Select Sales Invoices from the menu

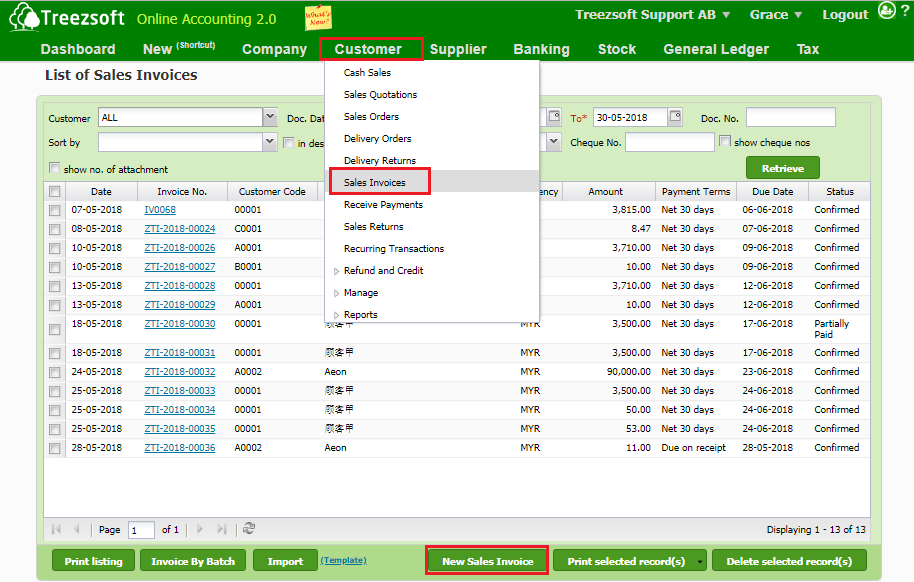tap(374, 183)
